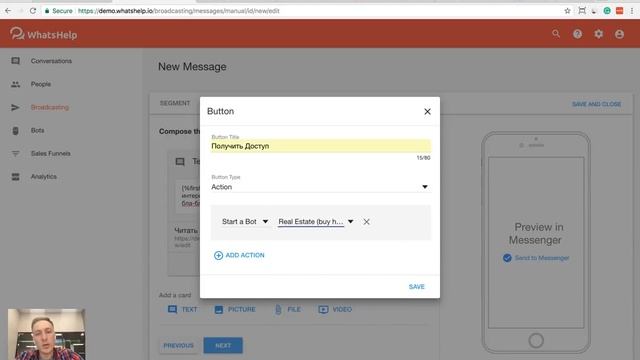Screen dimensions: 640x360
Task: Open the Real Estate bot dropdown
Action: tap(316, 222)
